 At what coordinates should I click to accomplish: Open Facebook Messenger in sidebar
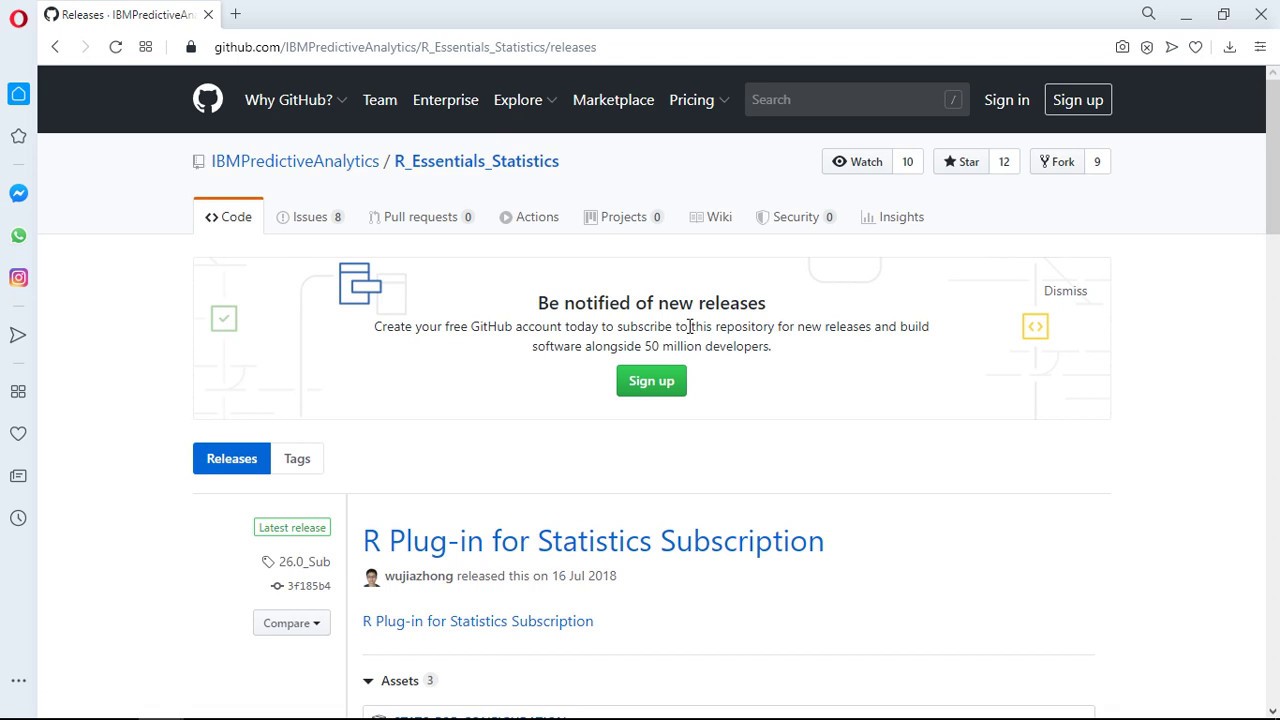[x=18, y=193]
